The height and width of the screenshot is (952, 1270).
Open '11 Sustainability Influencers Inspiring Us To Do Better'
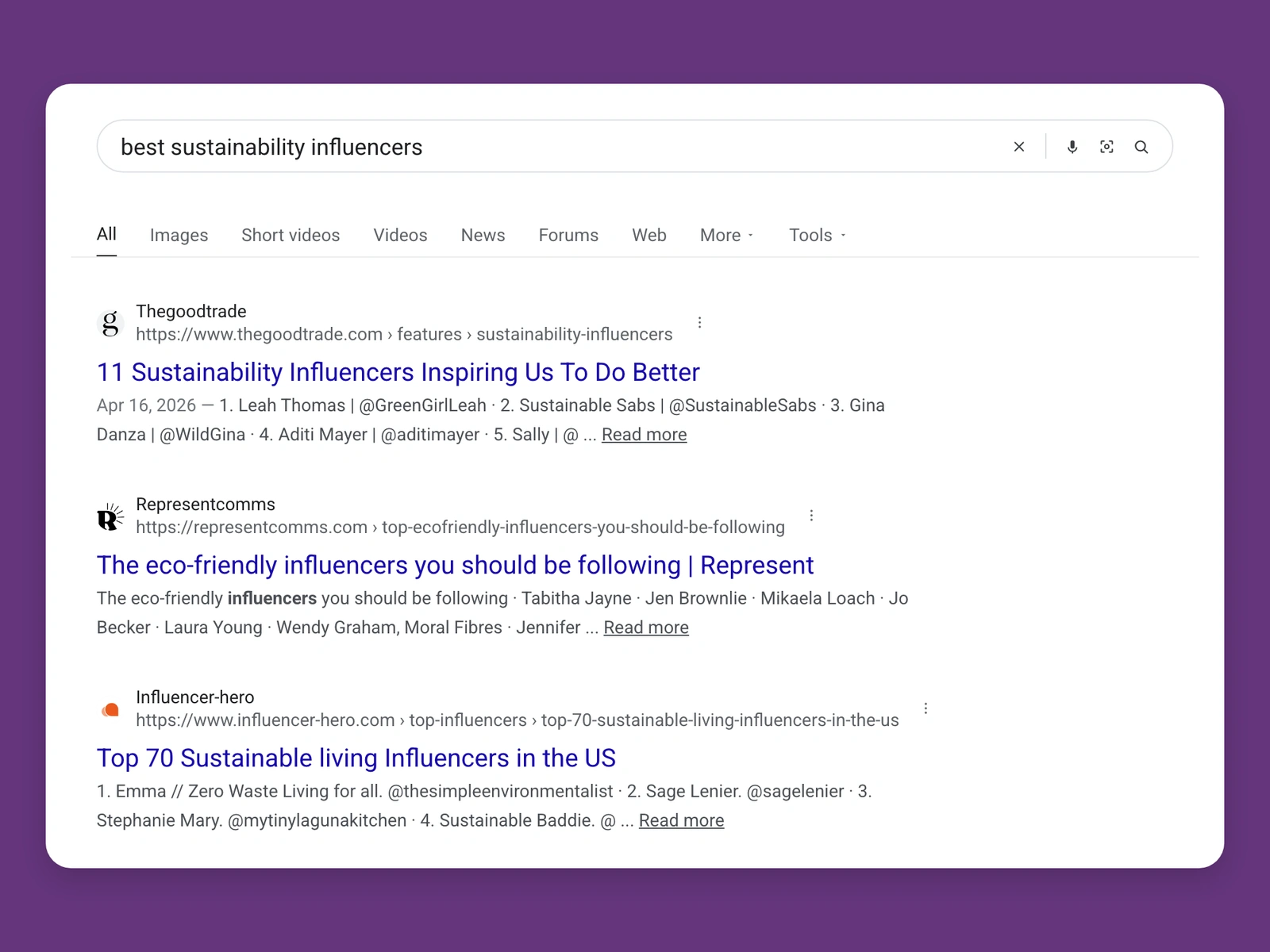click(x=398, y=372)
